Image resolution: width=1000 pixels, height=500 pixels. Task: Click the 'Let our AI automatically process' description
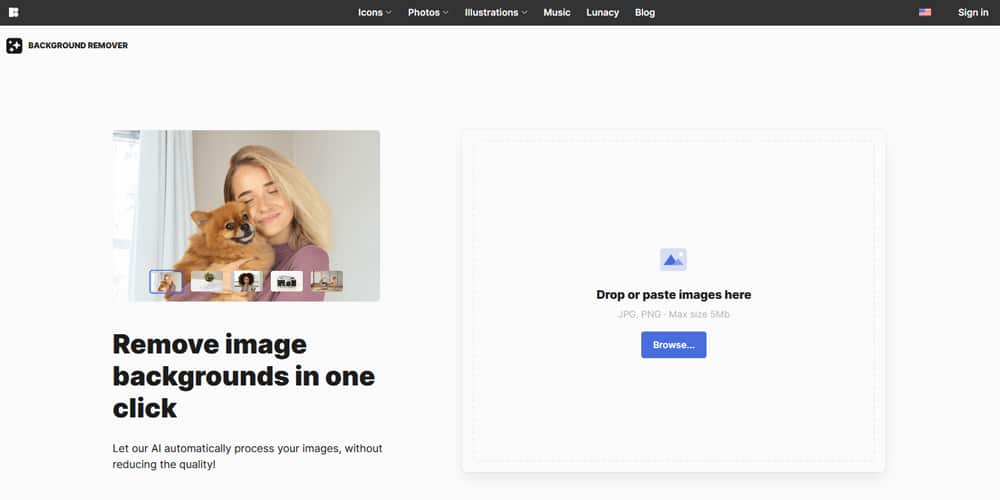click(247, 457)
